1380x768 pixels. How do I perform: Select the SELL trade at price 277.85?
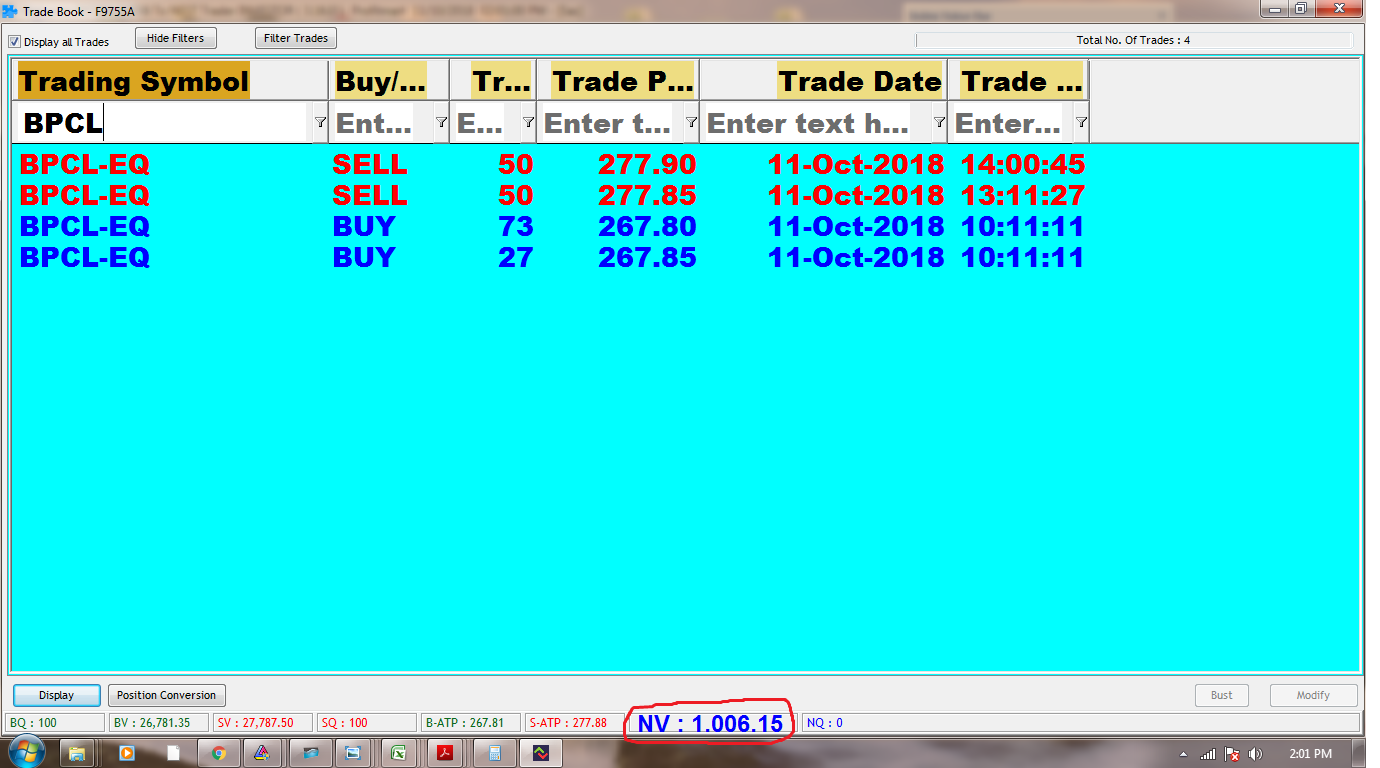point(552,195)
